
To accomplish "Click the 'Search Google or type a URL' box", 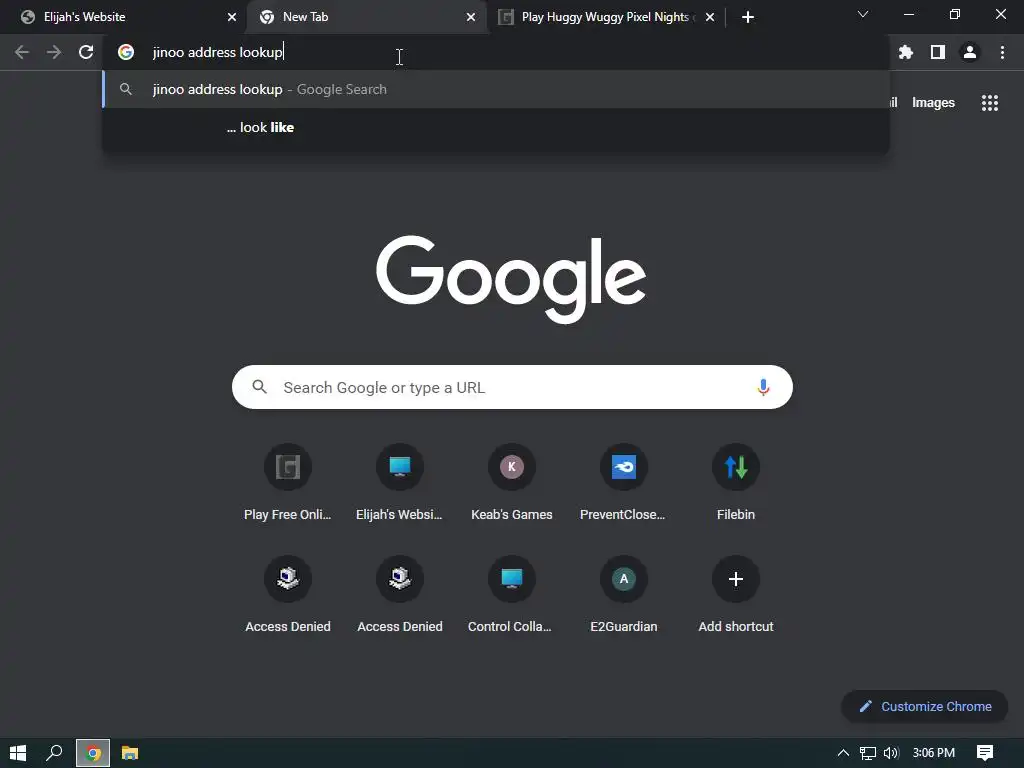I will pos(512,387).
